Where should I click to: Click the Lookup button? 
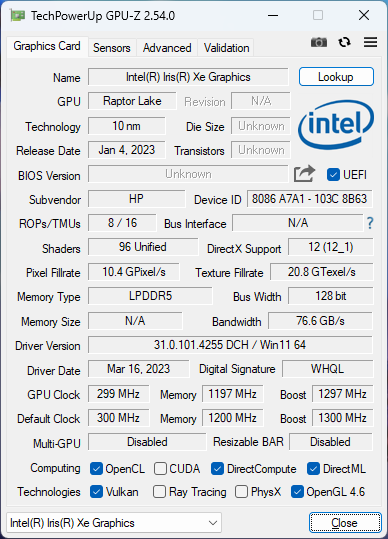336,77
